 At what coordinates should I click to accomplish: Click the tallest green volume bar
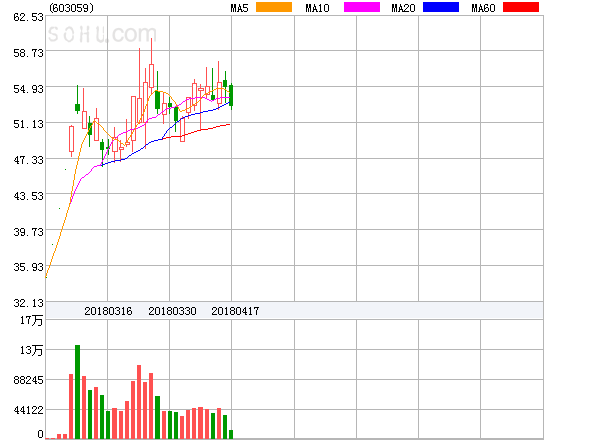(x=77, y=392)
